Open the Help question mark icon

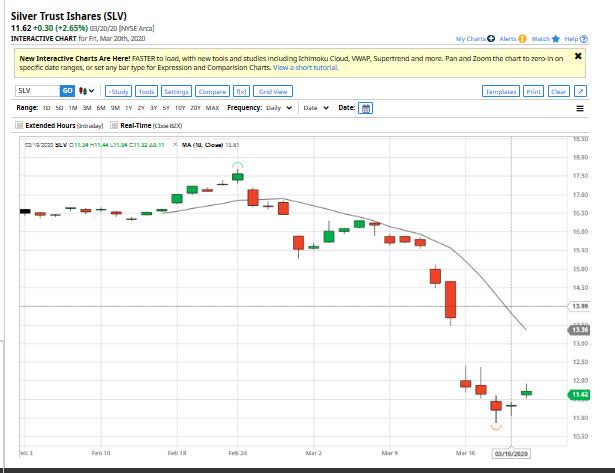pos(584,39)
